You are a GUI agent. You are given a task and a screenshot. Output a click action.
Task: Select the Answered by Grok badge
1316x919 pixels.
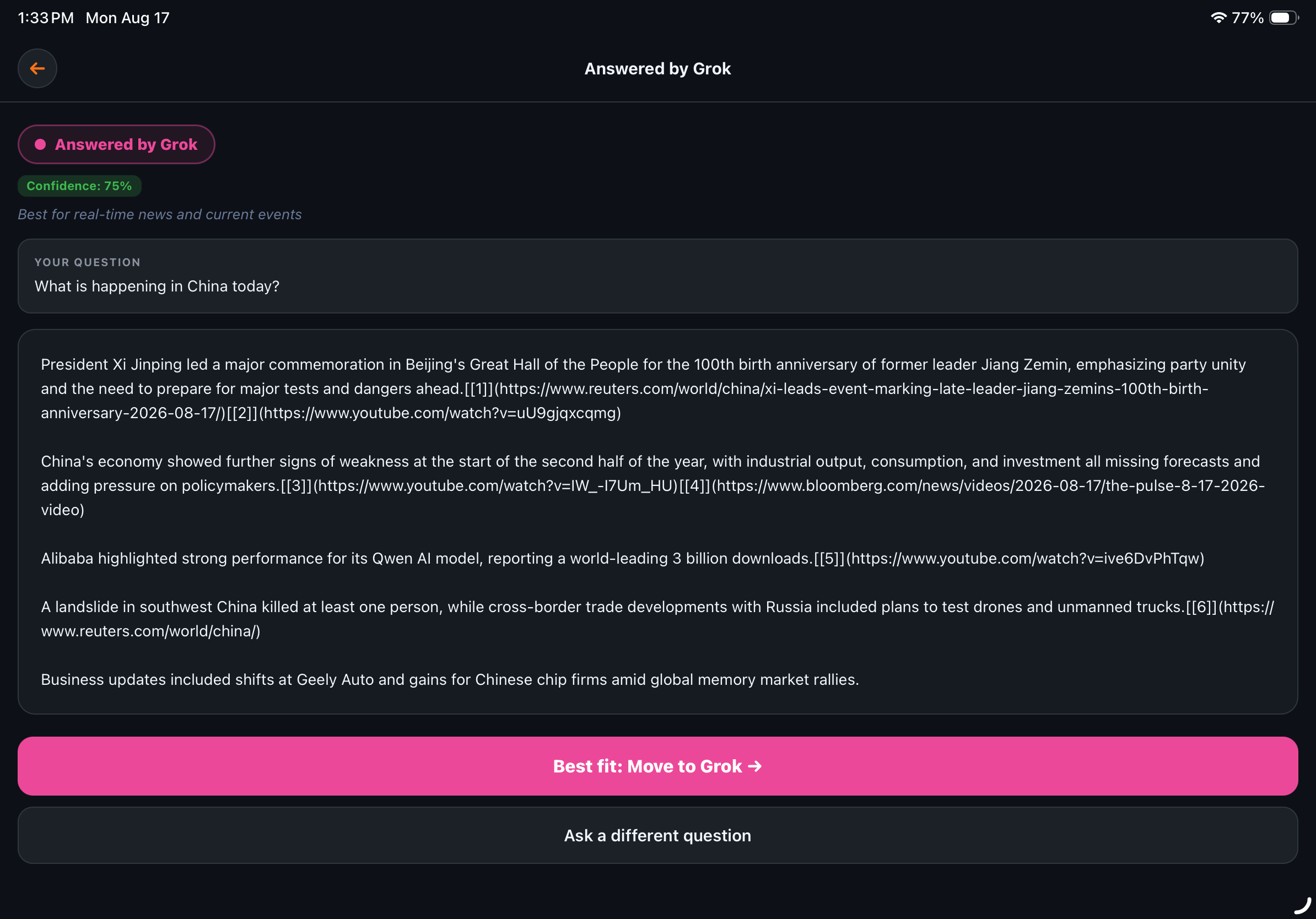point(116,144)
